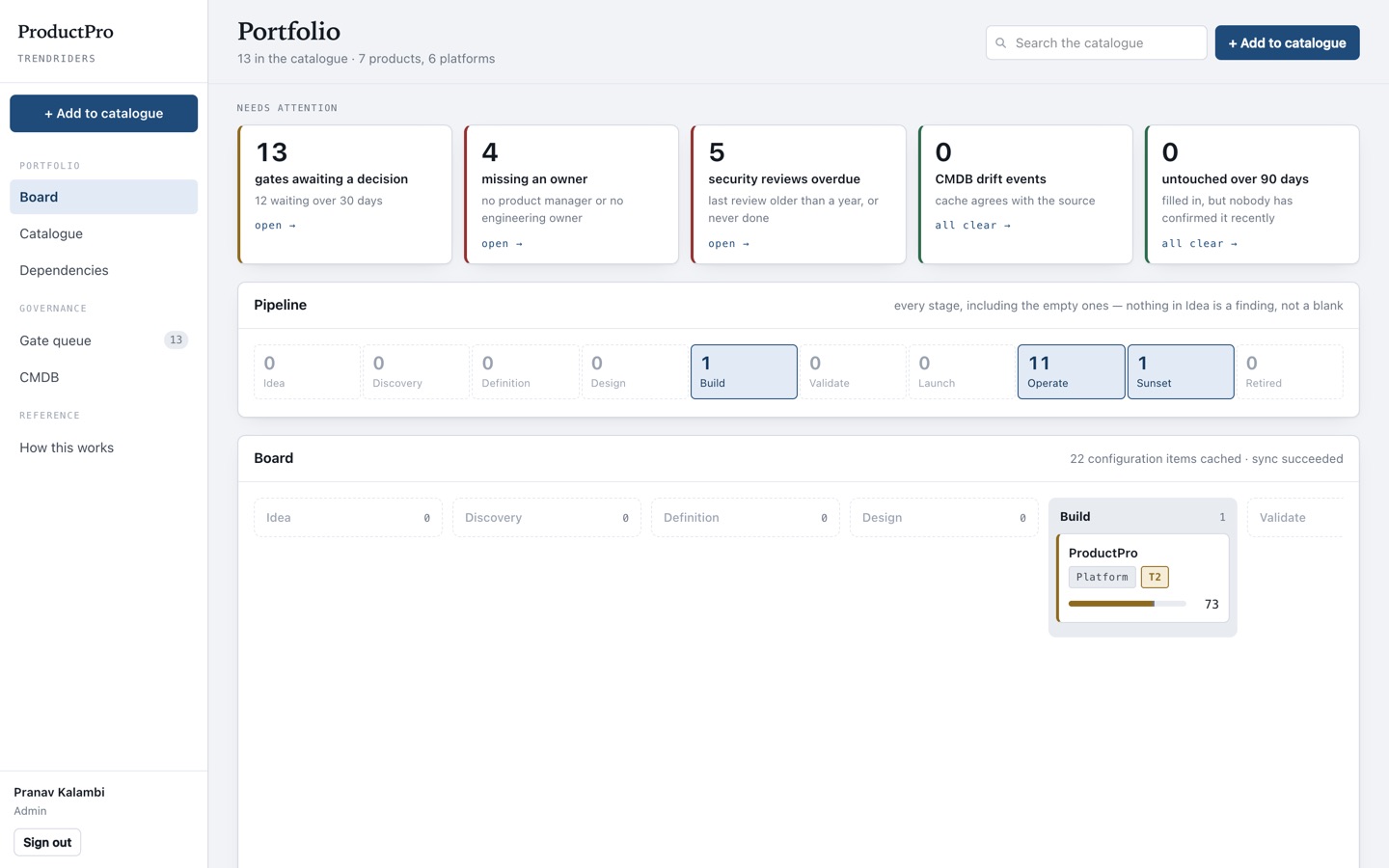Click the ProductPro logo in sidebar
Image resolution: width=1389 pixels, height=868 pixels.
pos(66,32)
